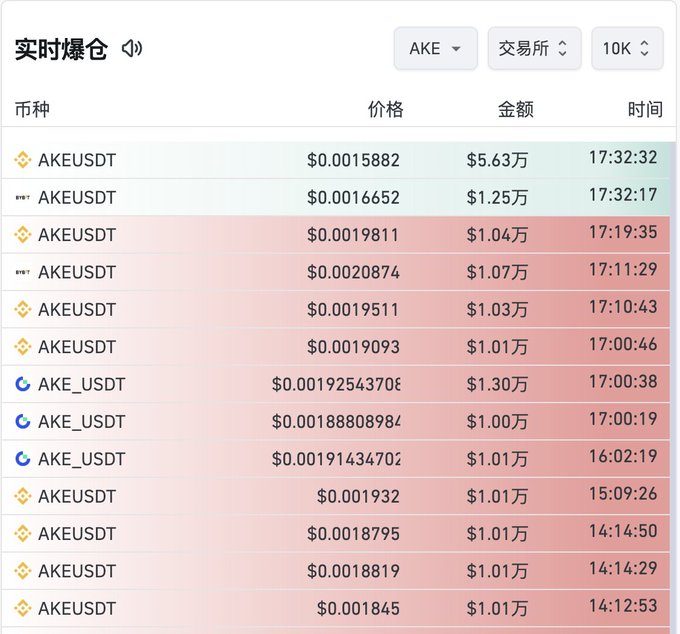Viewport: 680px width, 634px height.
Task: Click the Binance icon in the 17:32:32 row
Action: click(x=23, y=160)
